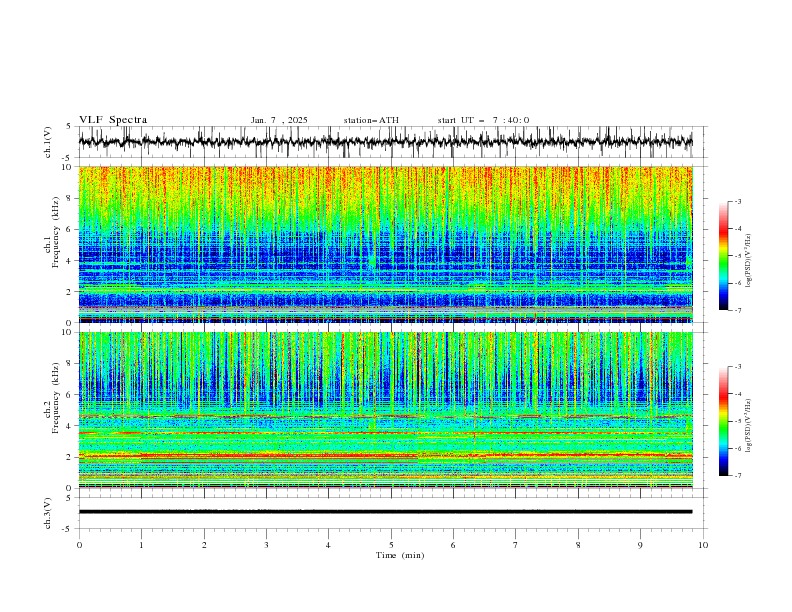Click the log(PSD) label of ch.1 colorbar
The height and width of the screenshot is (612, 792).
click(x=748, y=261)
